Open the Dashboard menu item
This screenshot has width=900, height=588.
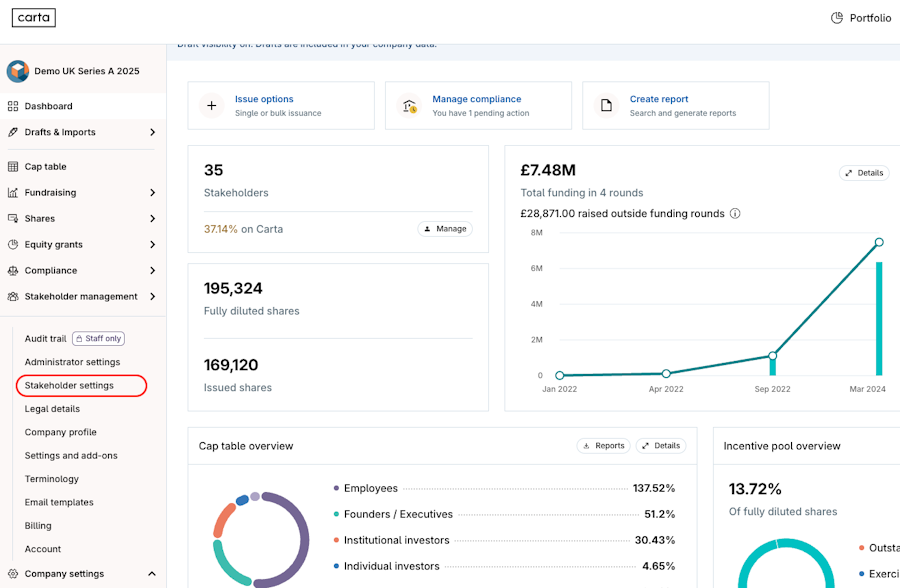tap(48, 106)
